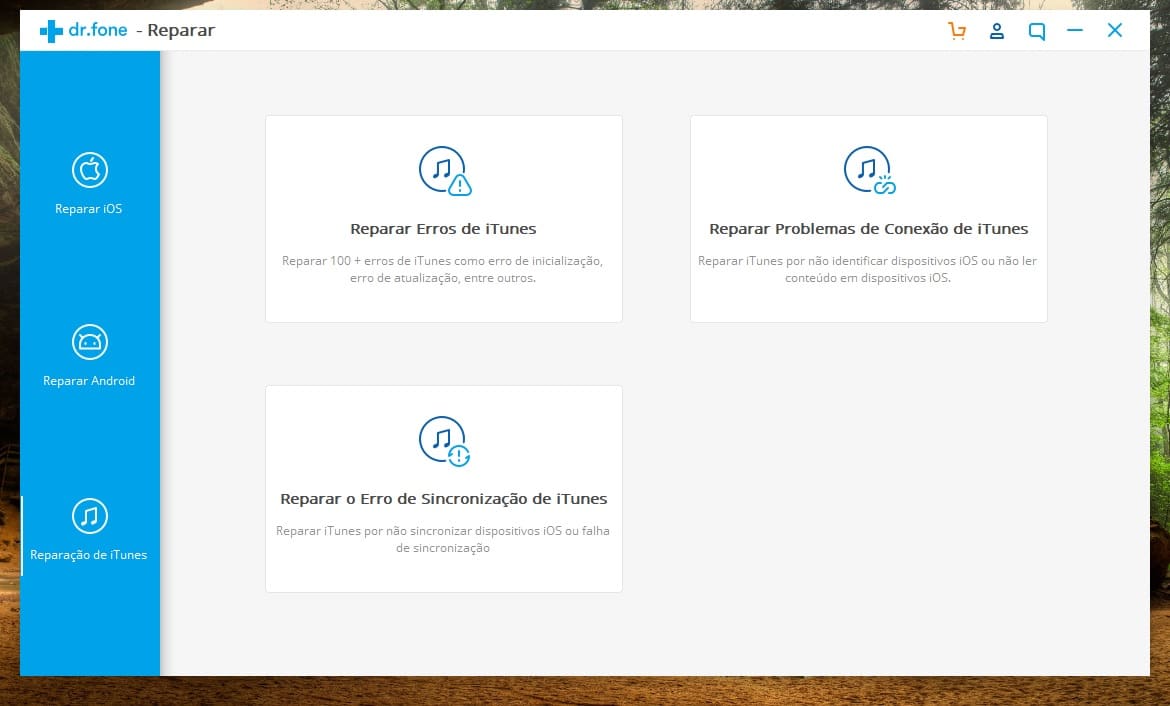Select the Reparar iOS label
1170x706 pixels.
[89, 209]
